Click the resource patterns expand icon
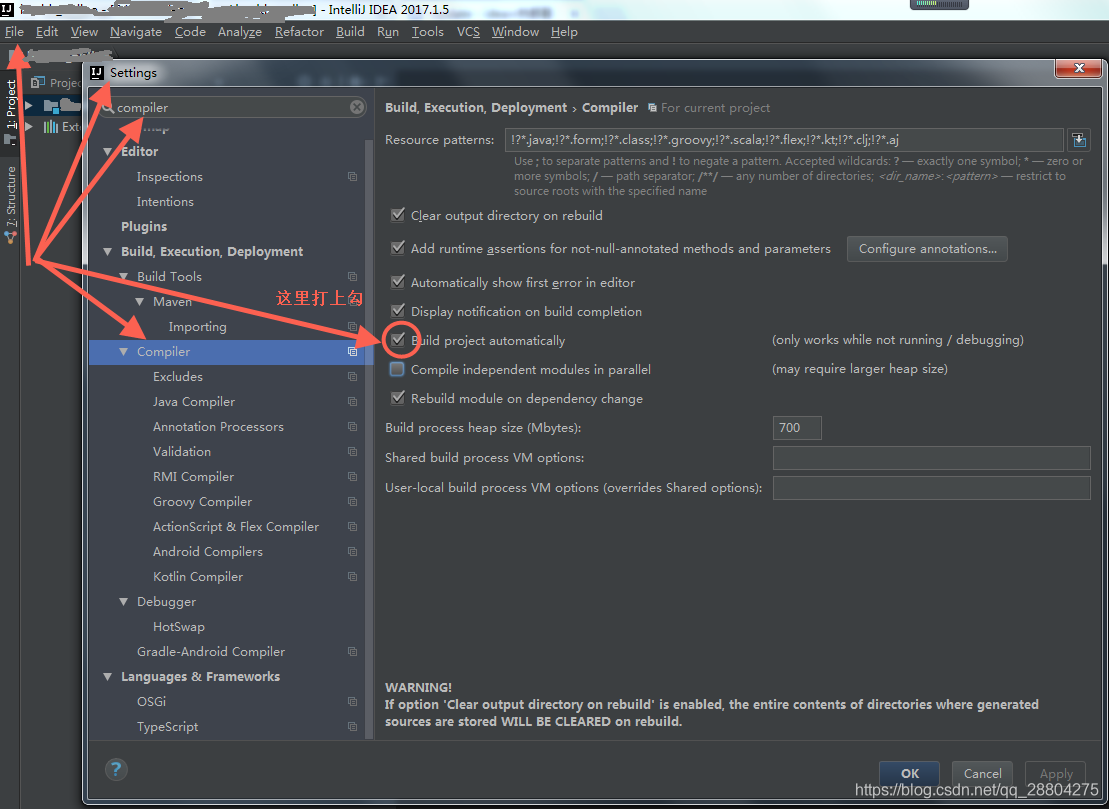This screenshot has height=809, width=1109. [1079, 139]
